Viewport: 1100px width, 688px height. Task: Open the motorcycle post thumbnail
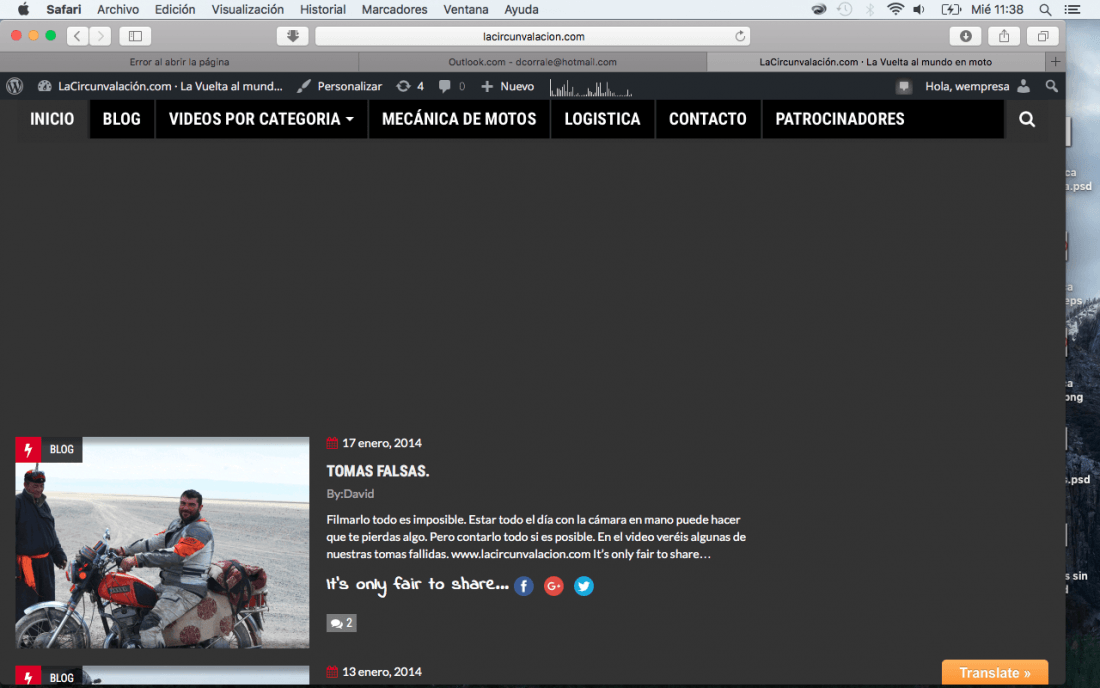(162, 543)
